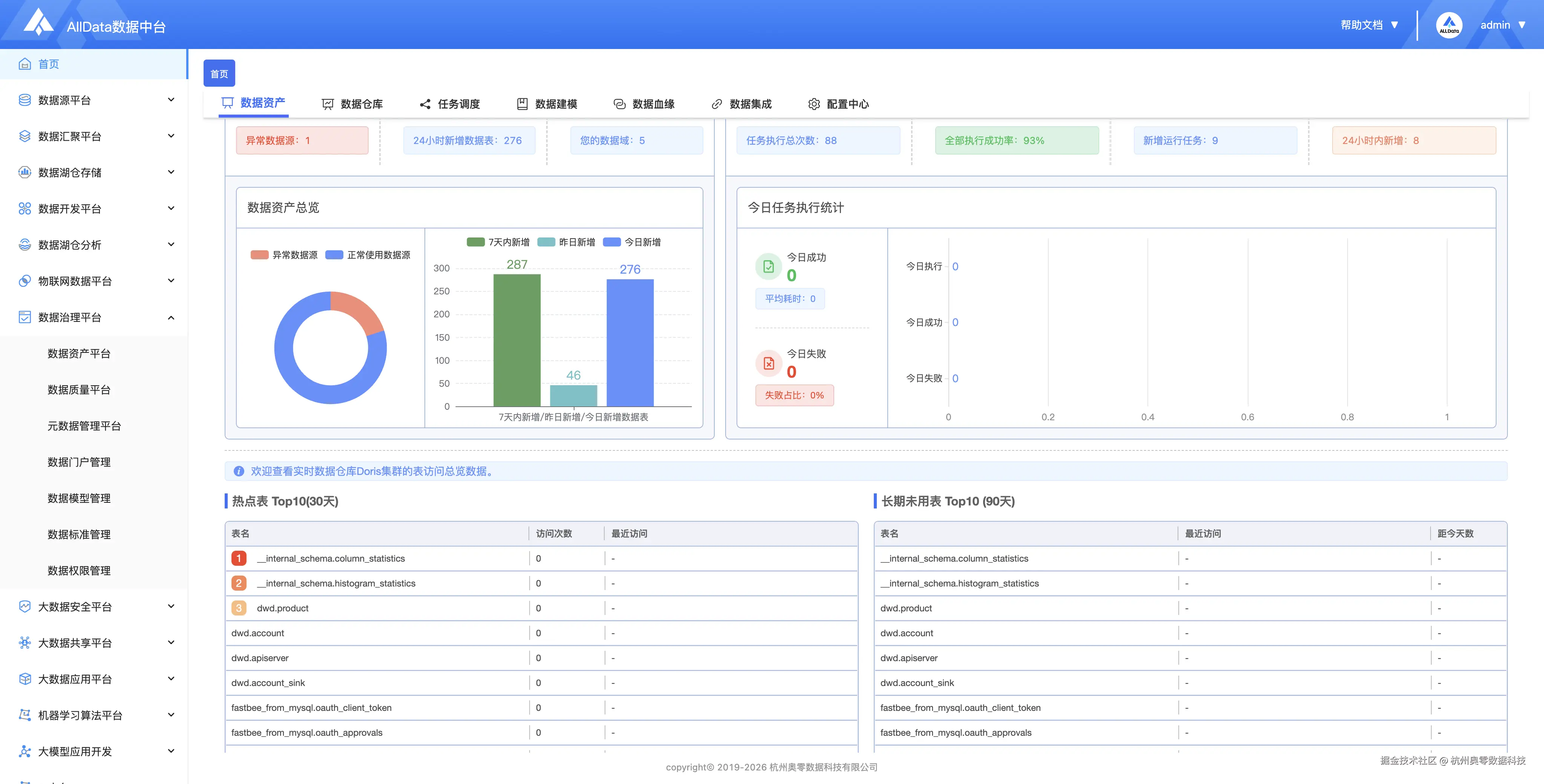The width and height of the screenshot is (1544, 784).
Task: Toggle 昨日新增 legend series
Action: [567, 242]
